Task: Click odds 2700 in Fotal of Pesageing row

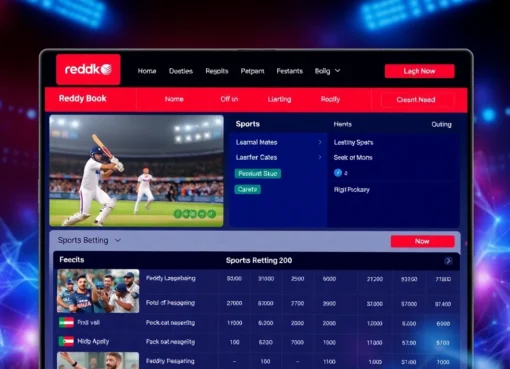Action: click(297, 303)
